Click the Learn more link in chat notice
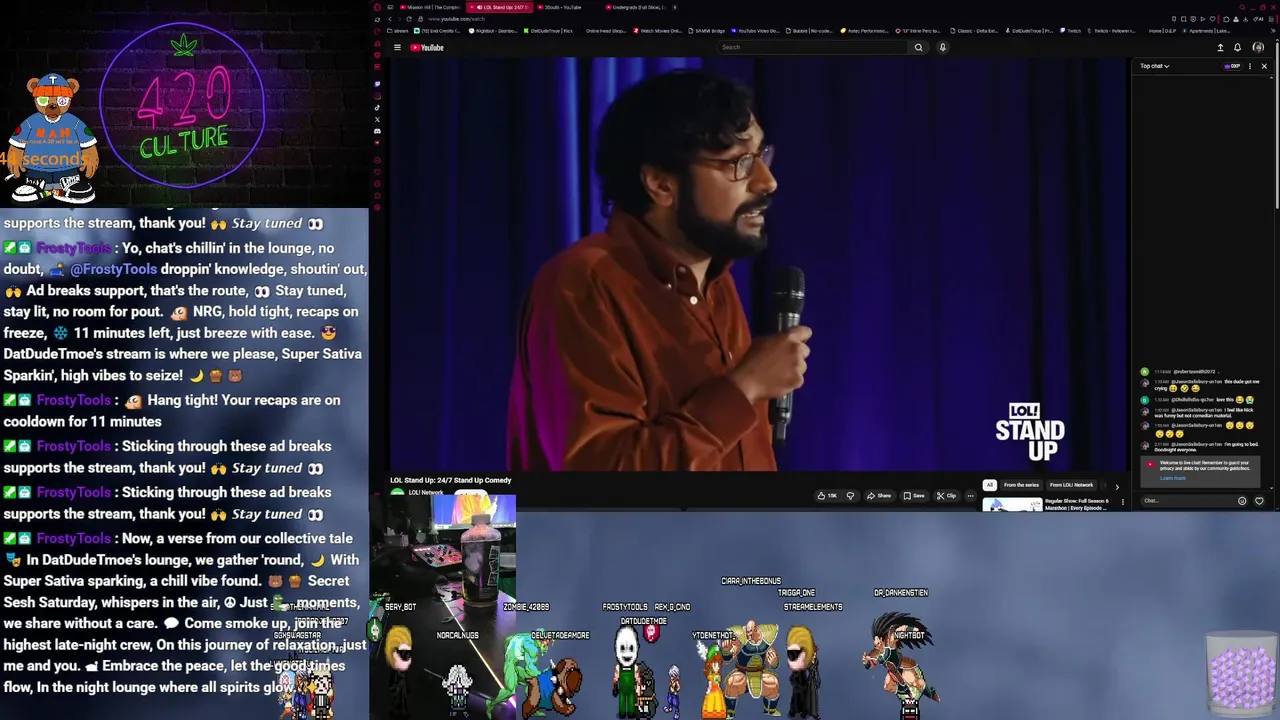The width and height of the screenshot is (1280, 720). point(1173,478)
